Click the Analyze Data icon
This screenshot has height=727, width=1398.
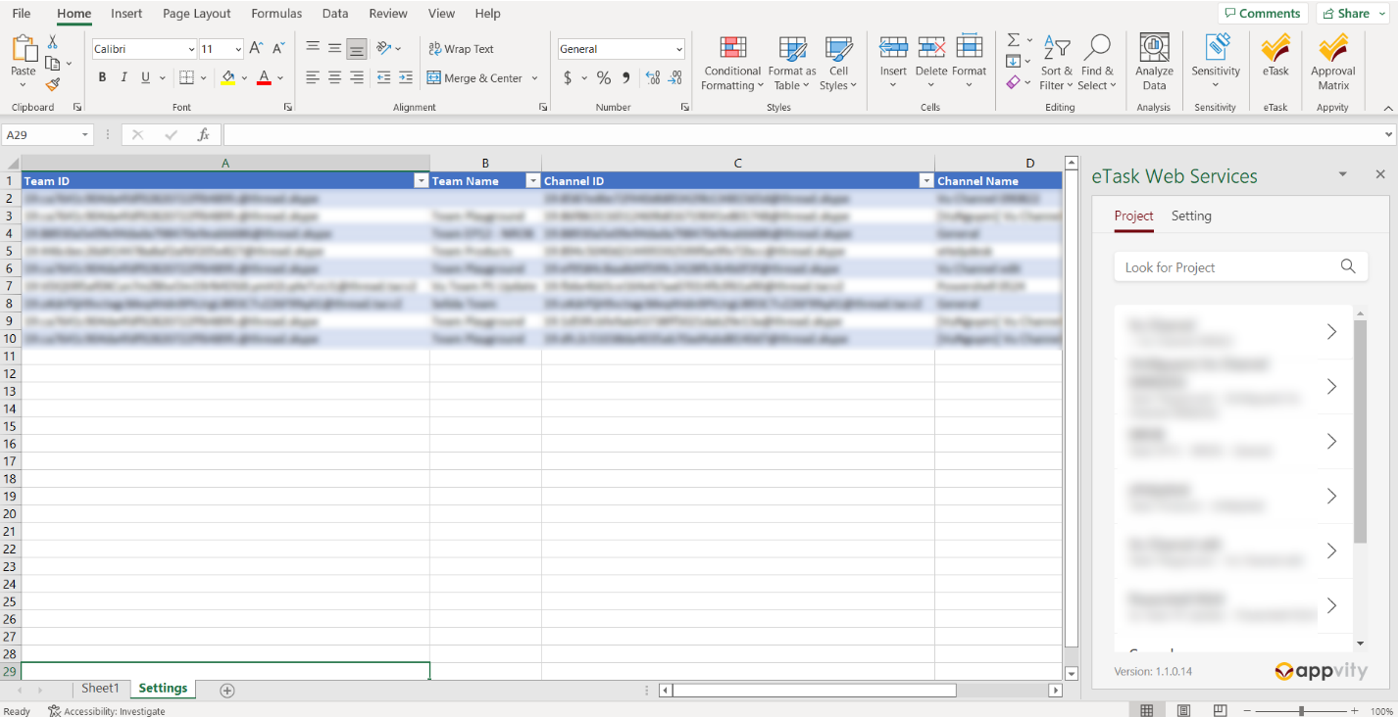pyautogui.click(x=1154, y=60)
